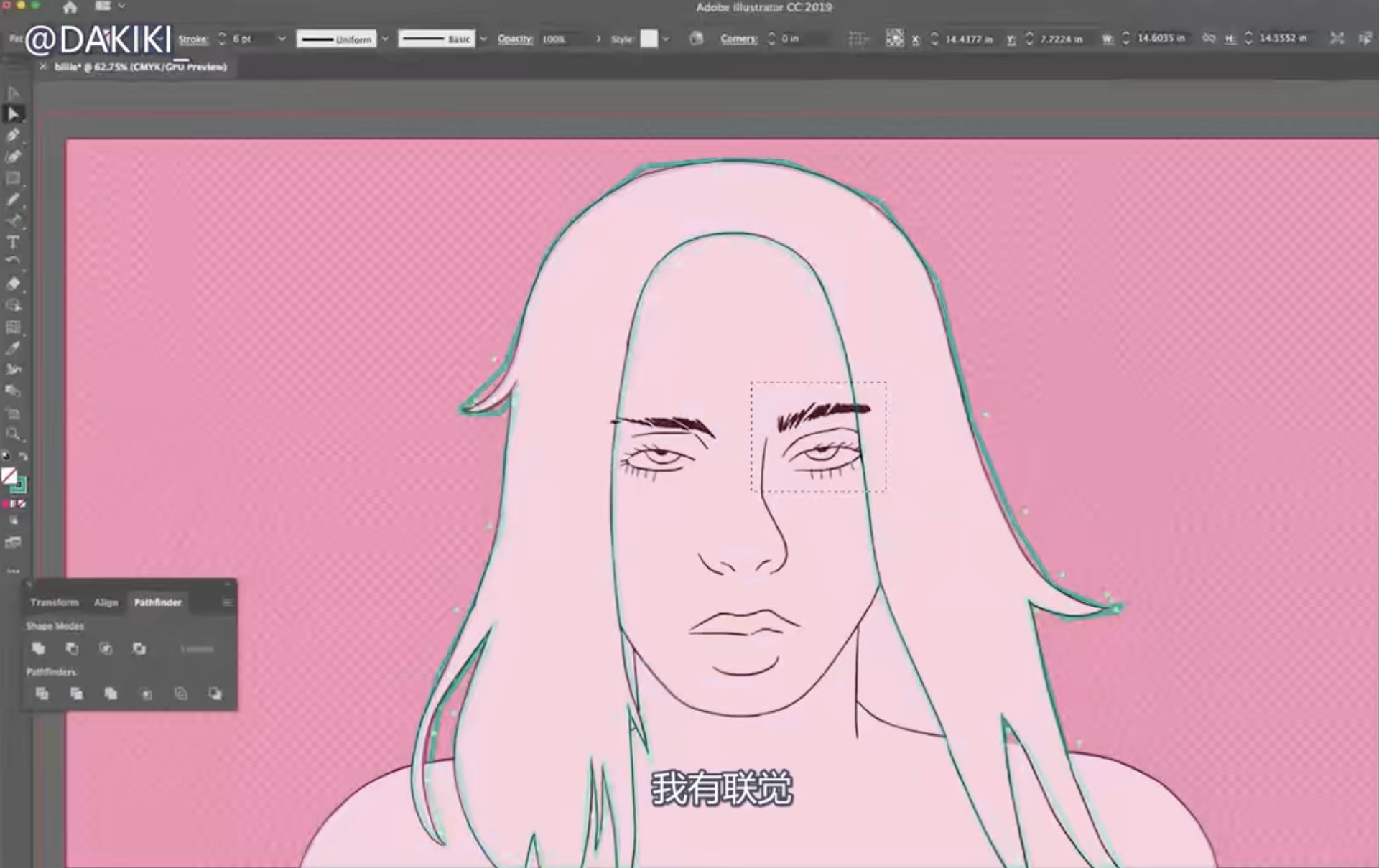
Task: Select the Zoom tool
Action: pos(13,434)
